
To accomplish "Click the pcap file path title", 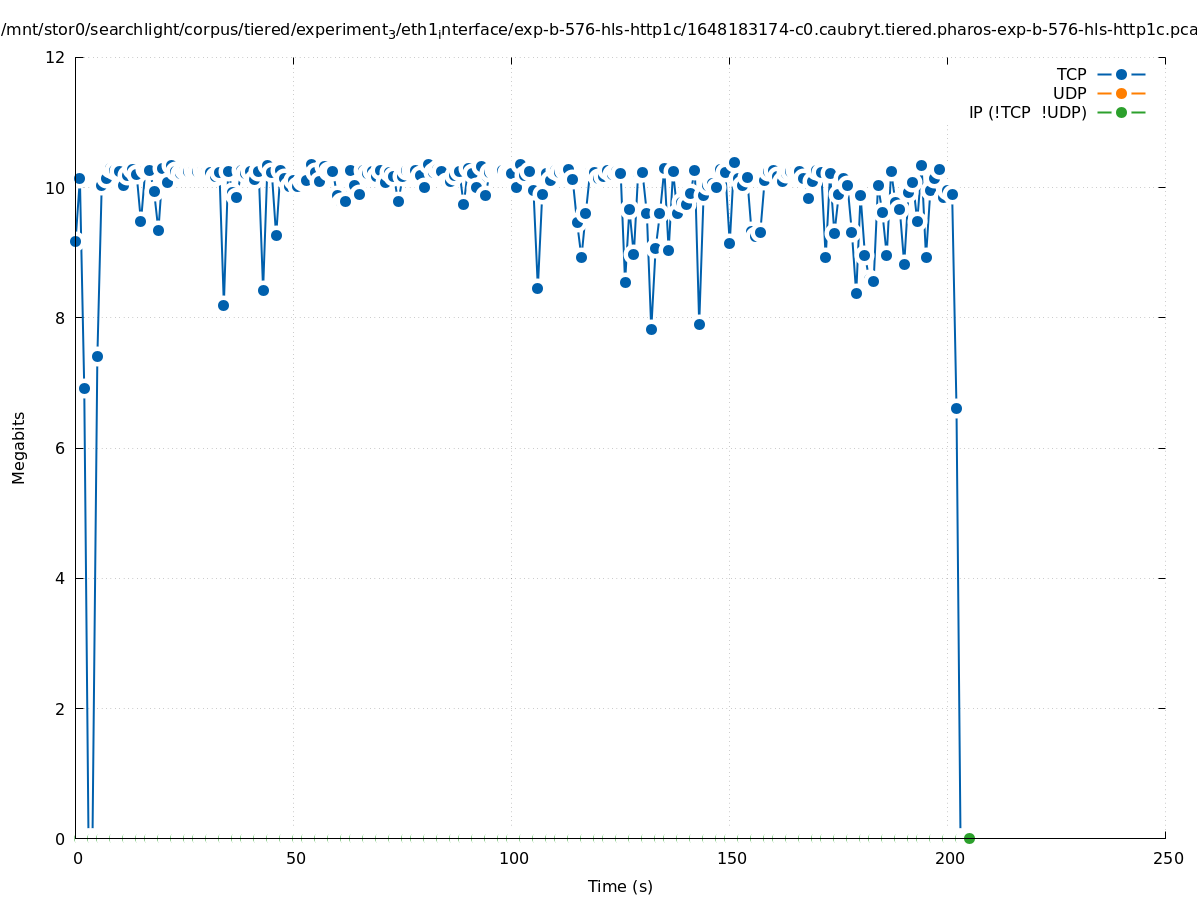I will coord(598,30).
